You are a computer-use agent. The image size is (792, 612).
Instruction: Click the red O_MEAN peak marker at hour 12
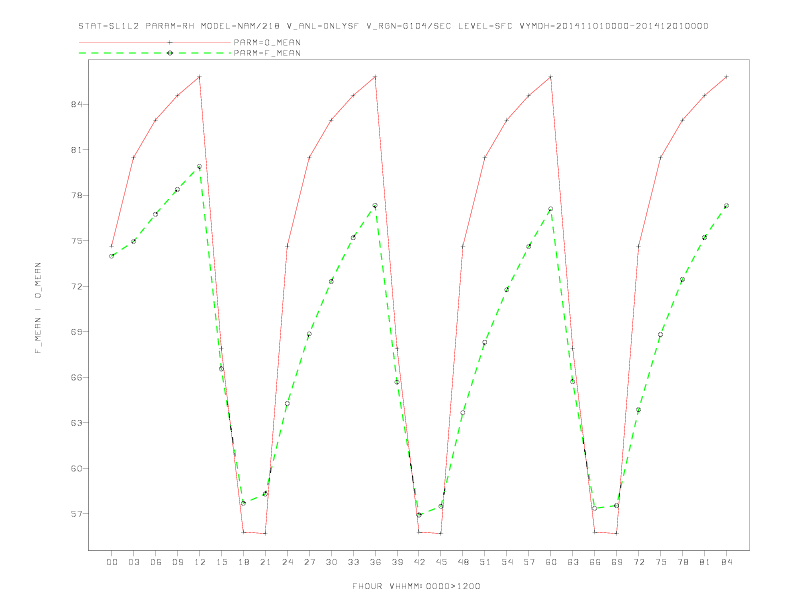[x=200, y=77]
